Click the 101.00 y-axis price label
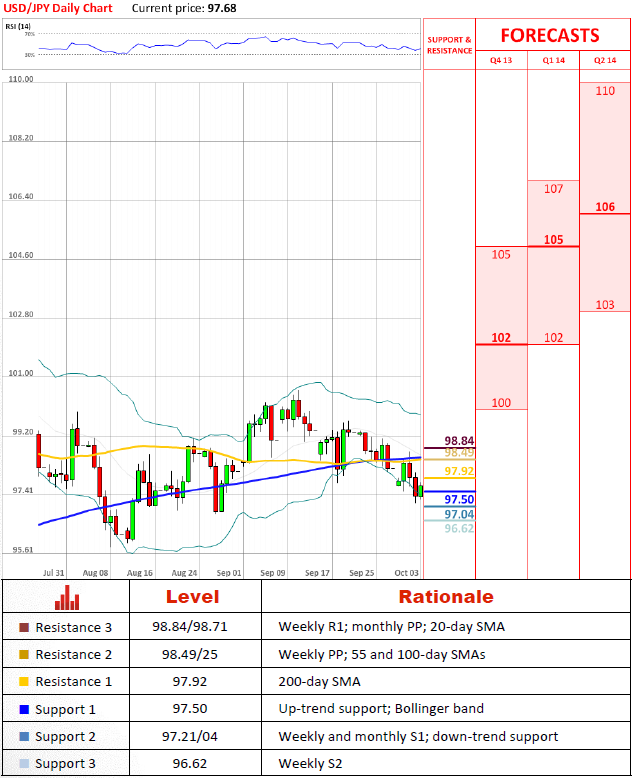 (21, 373)
